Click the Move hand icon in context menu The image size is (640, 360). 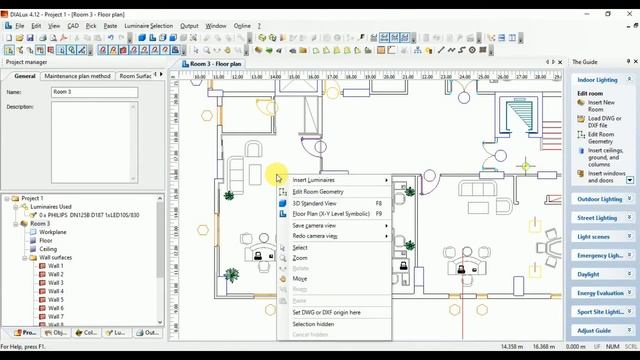pos(283,279)
